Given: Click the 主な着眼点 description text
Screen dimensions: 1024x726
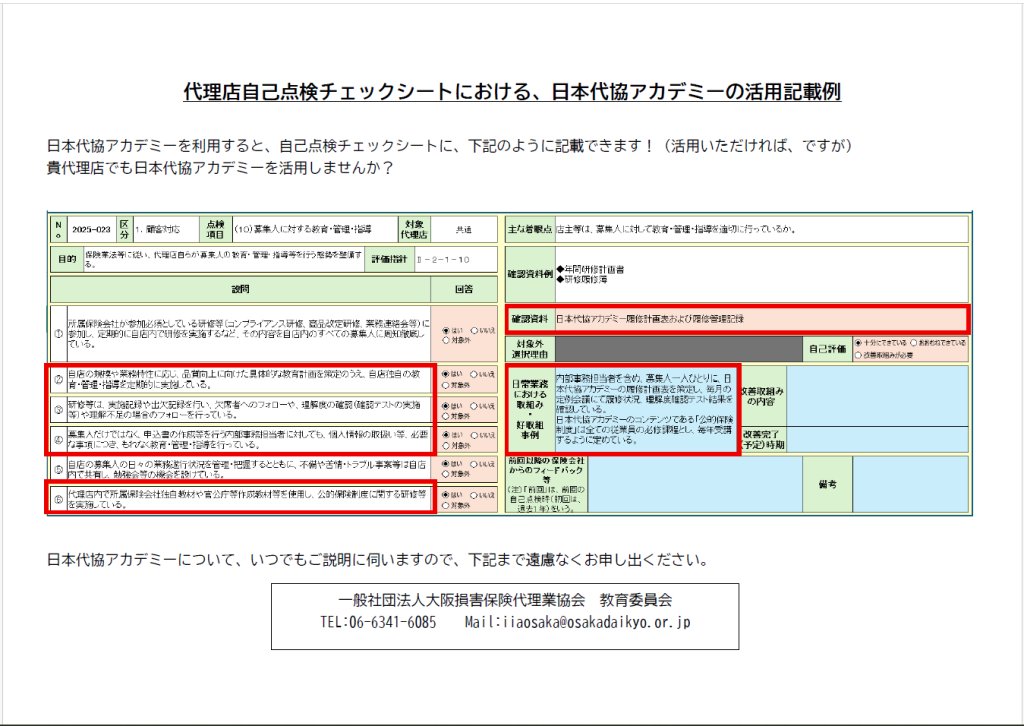Looking at the screenshot, I should click(x=675, y=229).
